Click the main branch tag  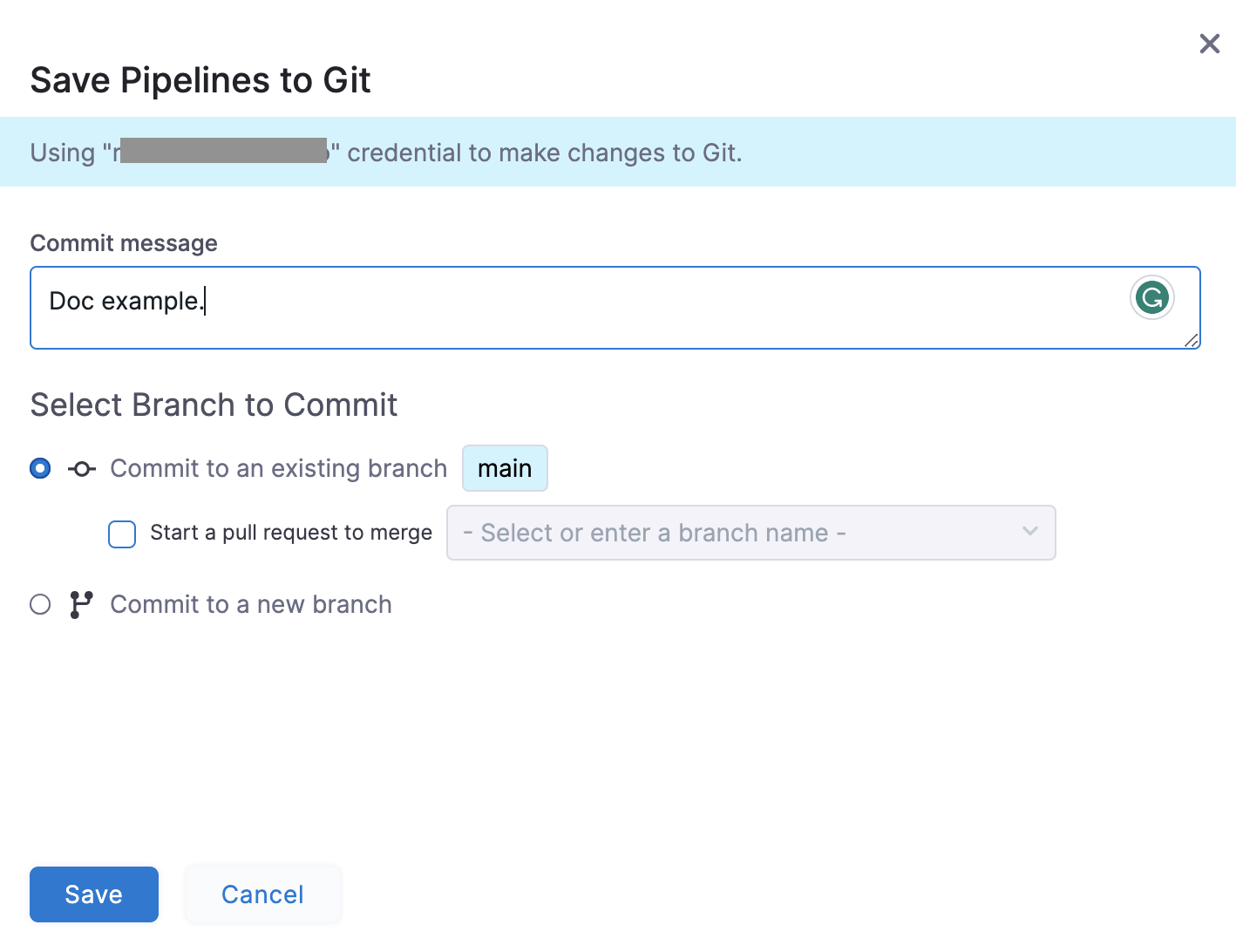point(505,469)
